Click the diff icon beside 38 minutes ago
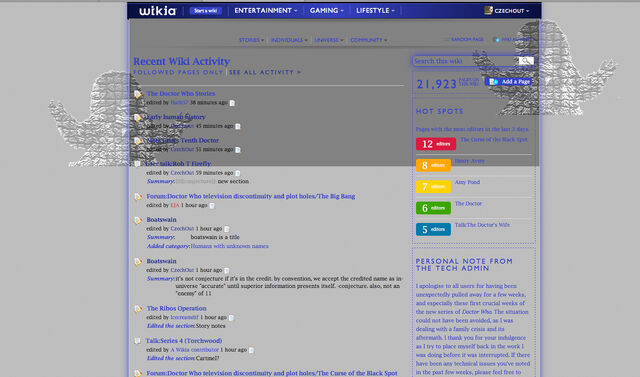640x377 pixels. click(232, 103)
